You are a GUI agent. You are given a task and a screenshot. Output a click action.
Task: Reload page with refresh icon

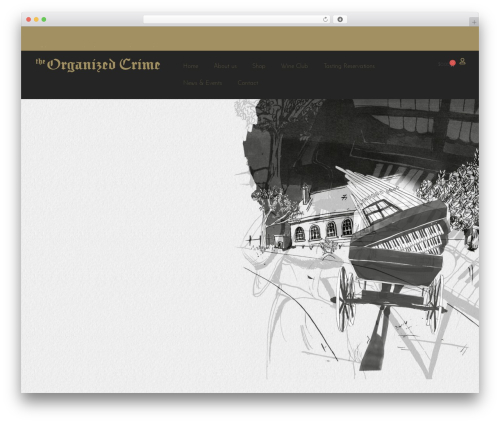click(x=325, y=19)
